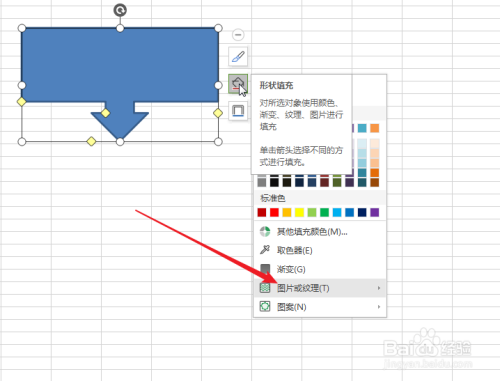Image resolution: width=500 pixels, height=381 pixels.
Task: Choose the darkest teal theme color swatch
Action: (x=362, y=182)
